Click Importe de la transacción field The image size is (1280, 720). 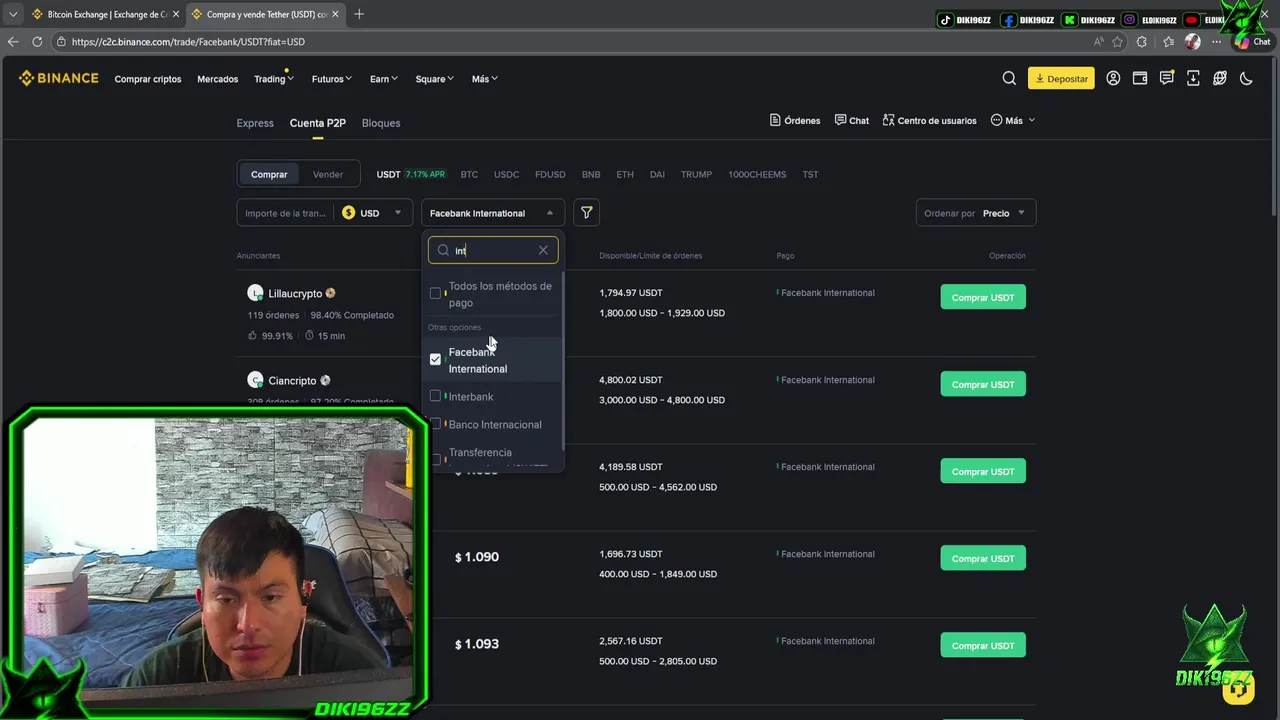[x=287, y=213]
